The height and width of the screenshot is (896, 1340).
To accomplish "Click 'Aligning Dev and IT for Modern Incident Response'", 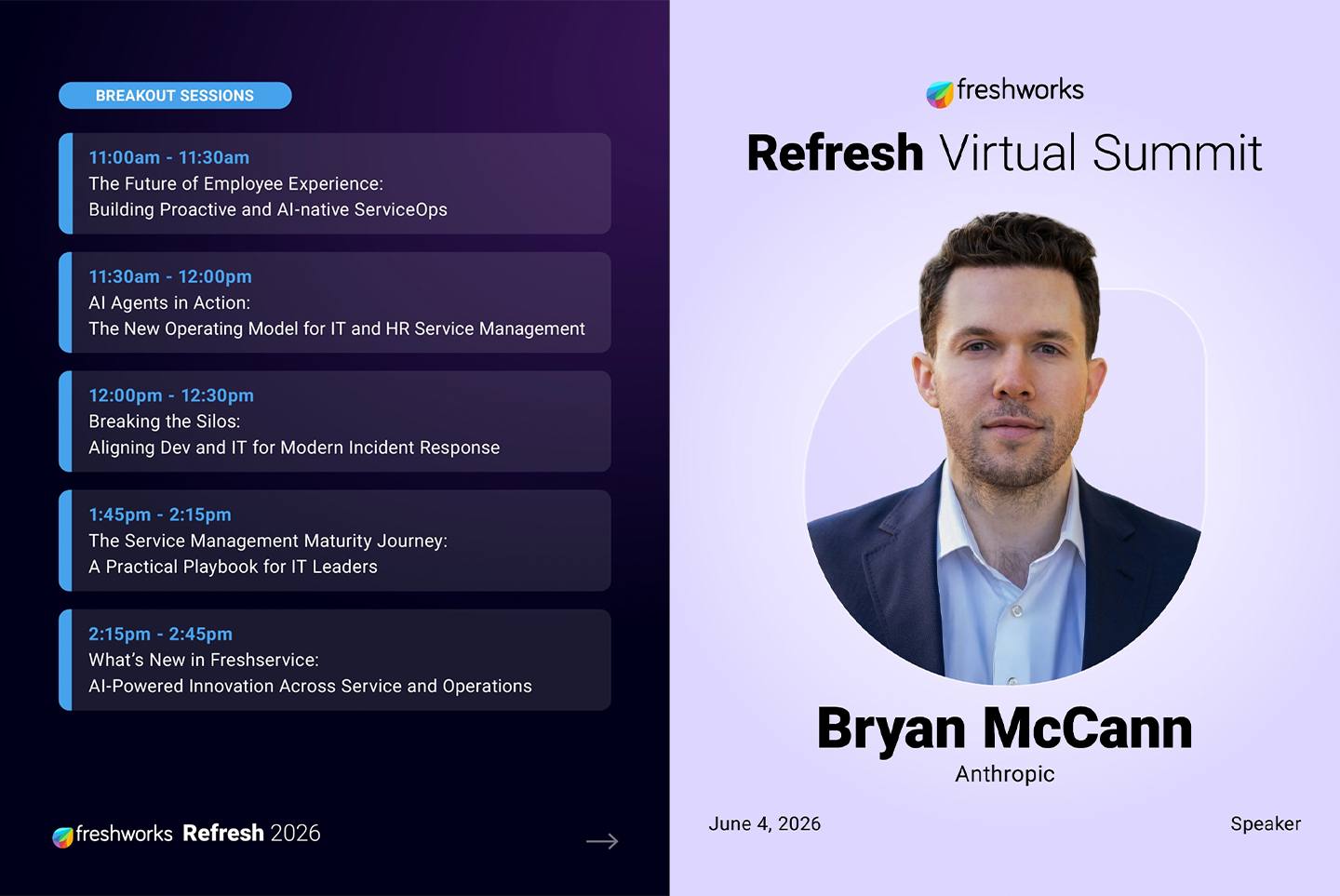I will (x=294, y=448).
